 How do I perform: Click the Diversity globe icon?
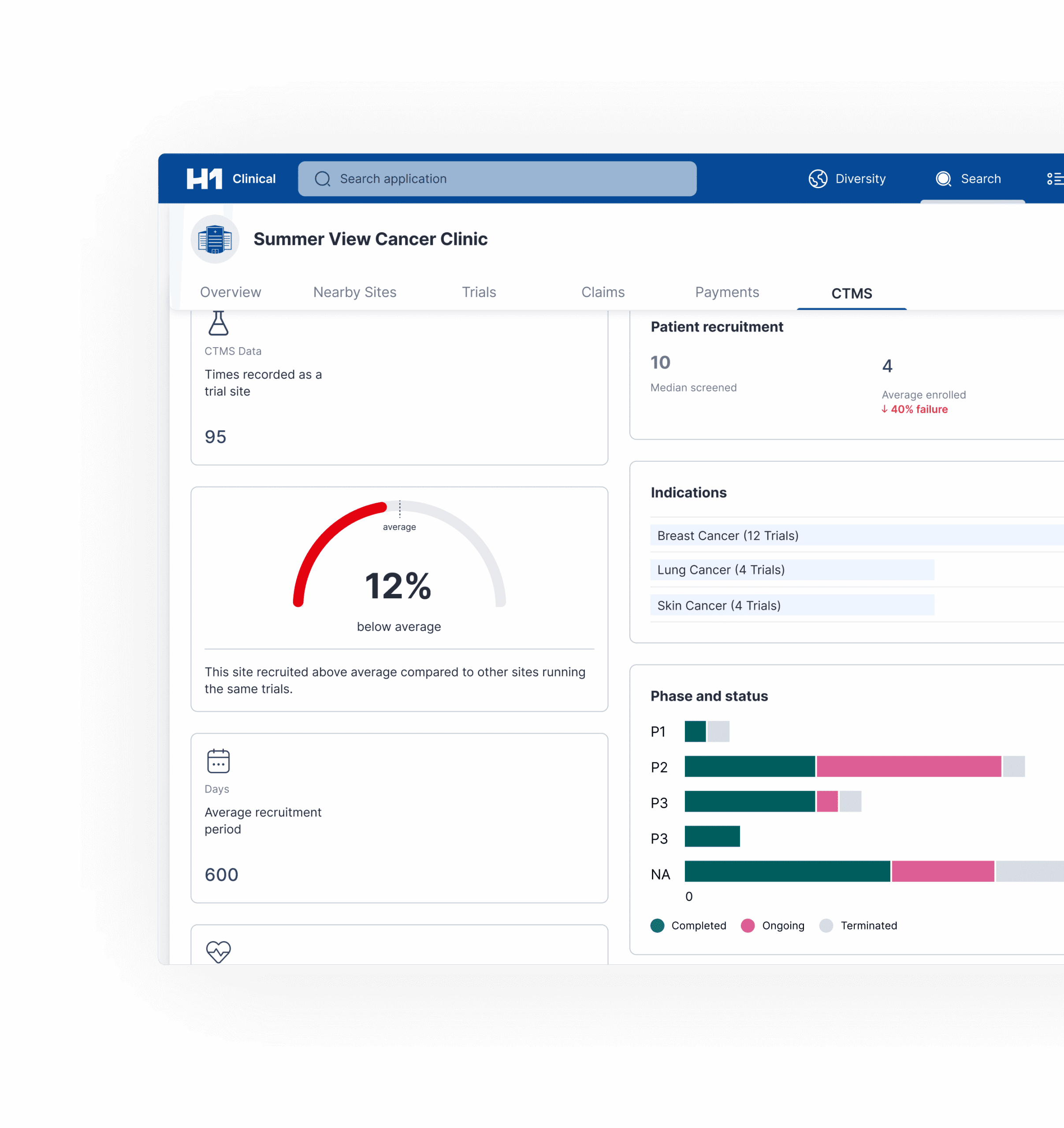click(x=818, y=179)
